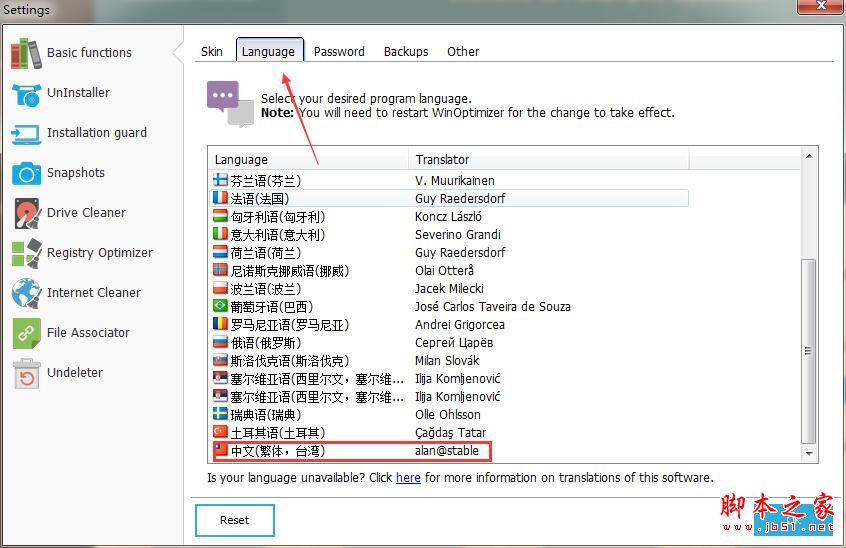Screen dimensions: 846x548
Task: Click the UnInstaller icon in sidebar
Action: coord(26,93)
